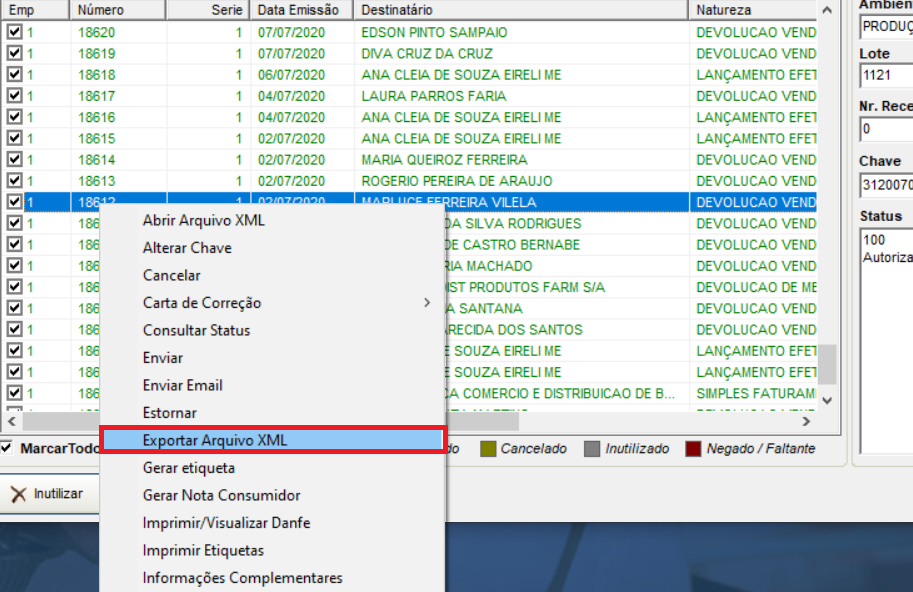Select Consultar Status menu option
The image size is (913, 592).
[196, 330]
